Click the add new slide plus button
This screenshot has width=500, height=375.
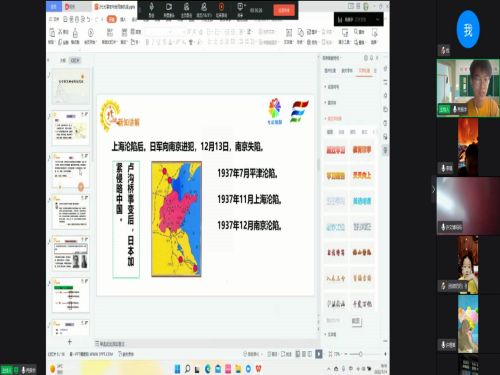tap(70, 342)
